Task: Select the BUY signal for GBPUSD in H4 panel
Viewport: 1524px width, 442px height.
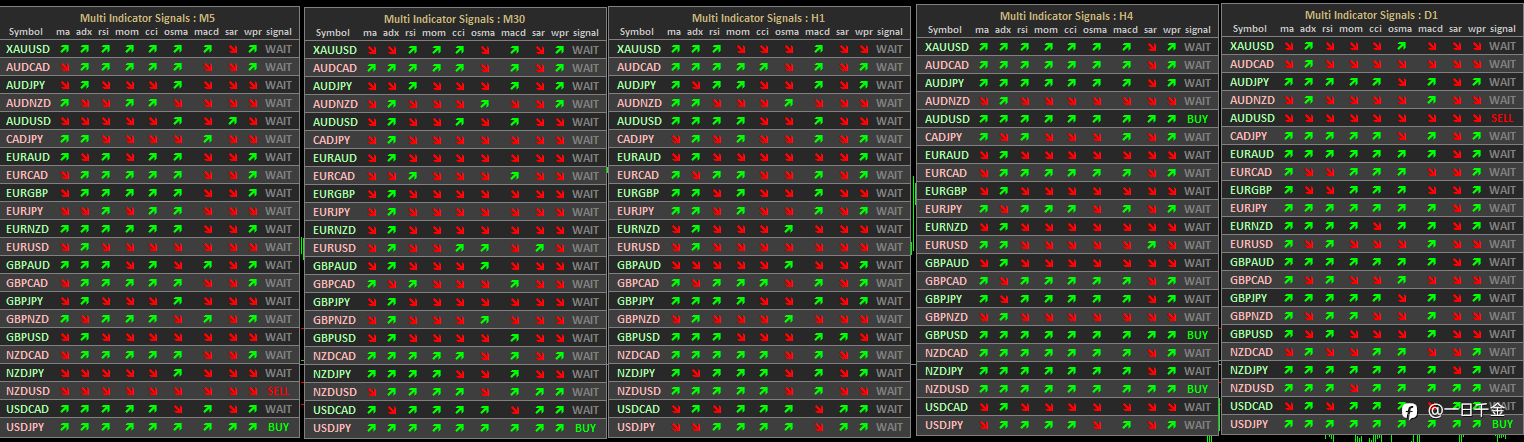Action: 1198,335
